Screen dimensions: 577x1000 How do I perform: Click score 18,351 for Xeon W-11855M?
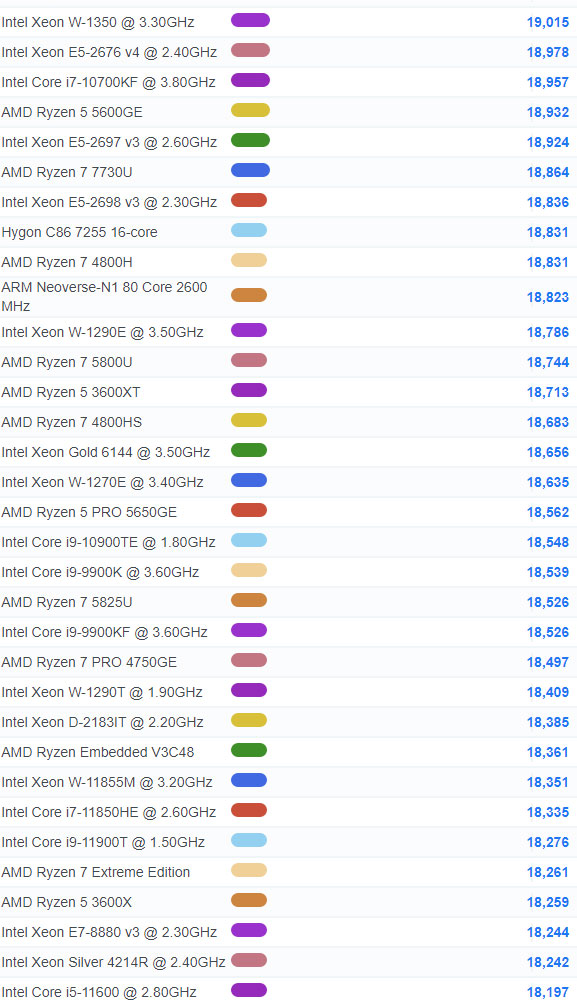(x=548, y=782)
